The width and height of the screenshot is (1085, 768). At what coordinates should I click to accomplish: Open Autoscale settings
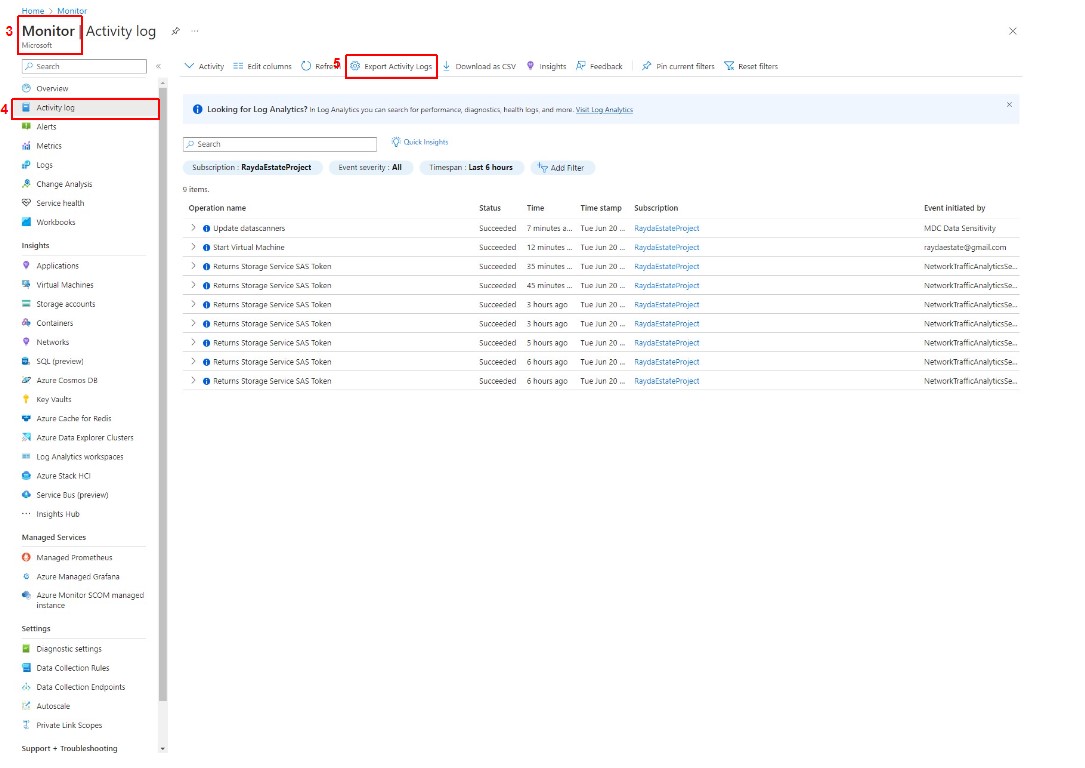pyautogui.click(x=53, y=706)
